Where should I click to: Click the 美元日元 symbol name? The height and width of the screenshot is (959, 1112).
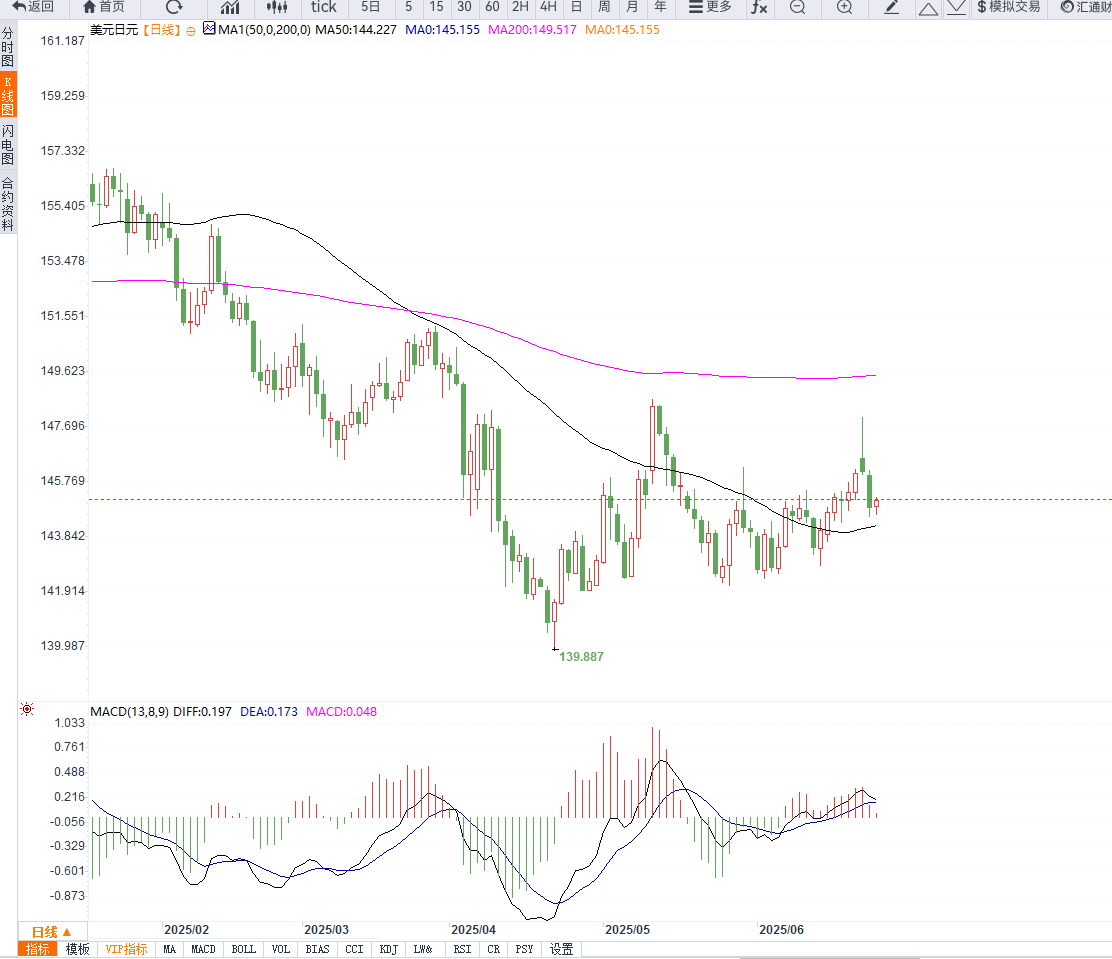[x=114, y=30]
